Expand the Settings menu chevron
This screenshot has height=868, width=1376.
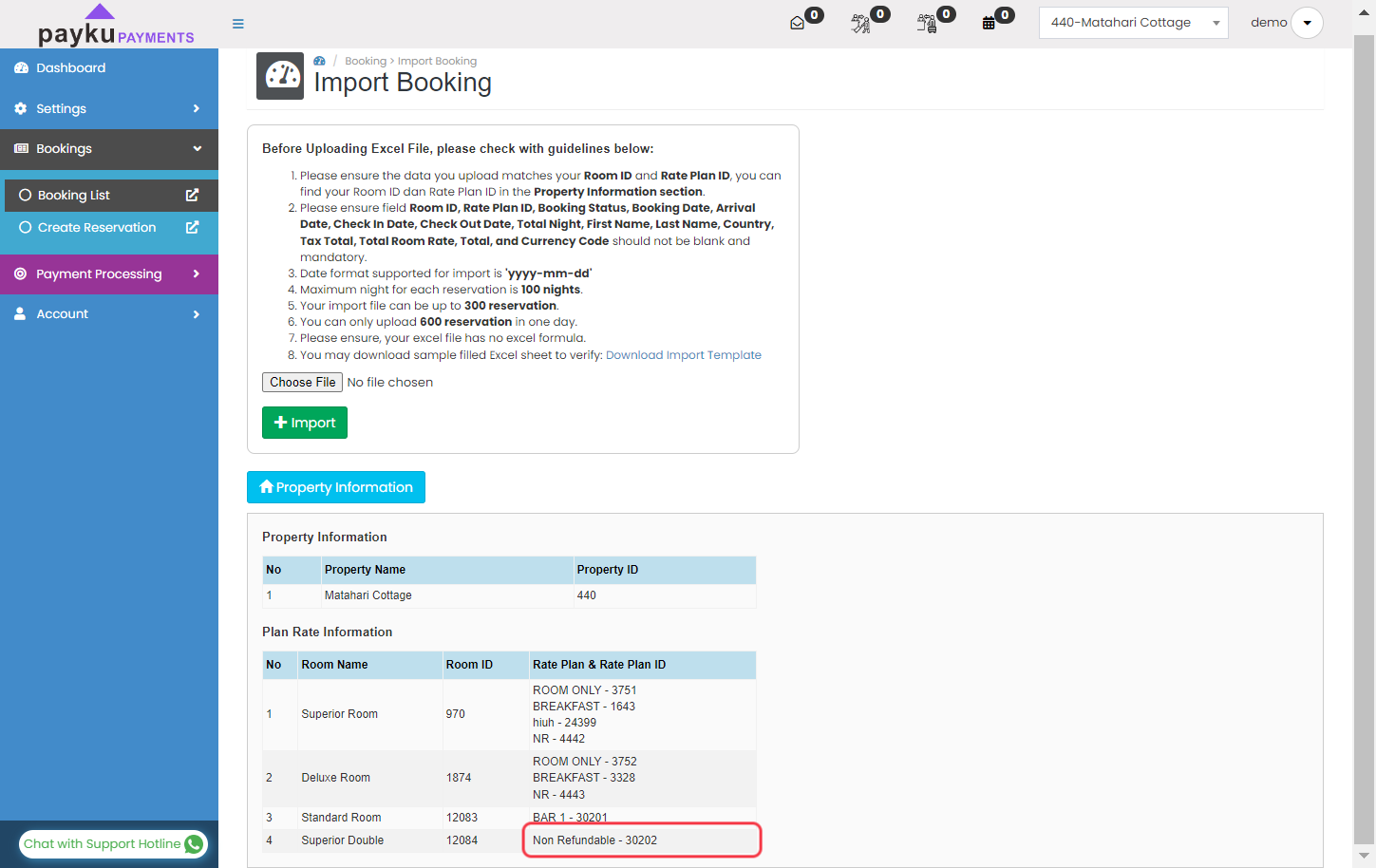click(x=197, y=109)
